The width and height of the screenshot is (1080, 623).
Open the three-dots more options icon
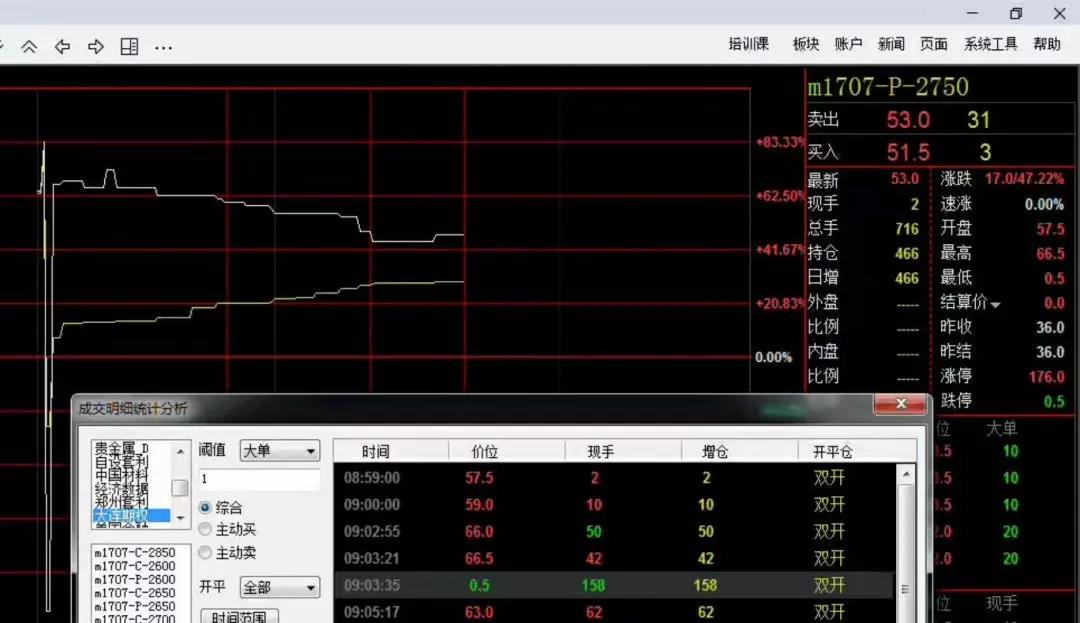[x=163, y=48]
